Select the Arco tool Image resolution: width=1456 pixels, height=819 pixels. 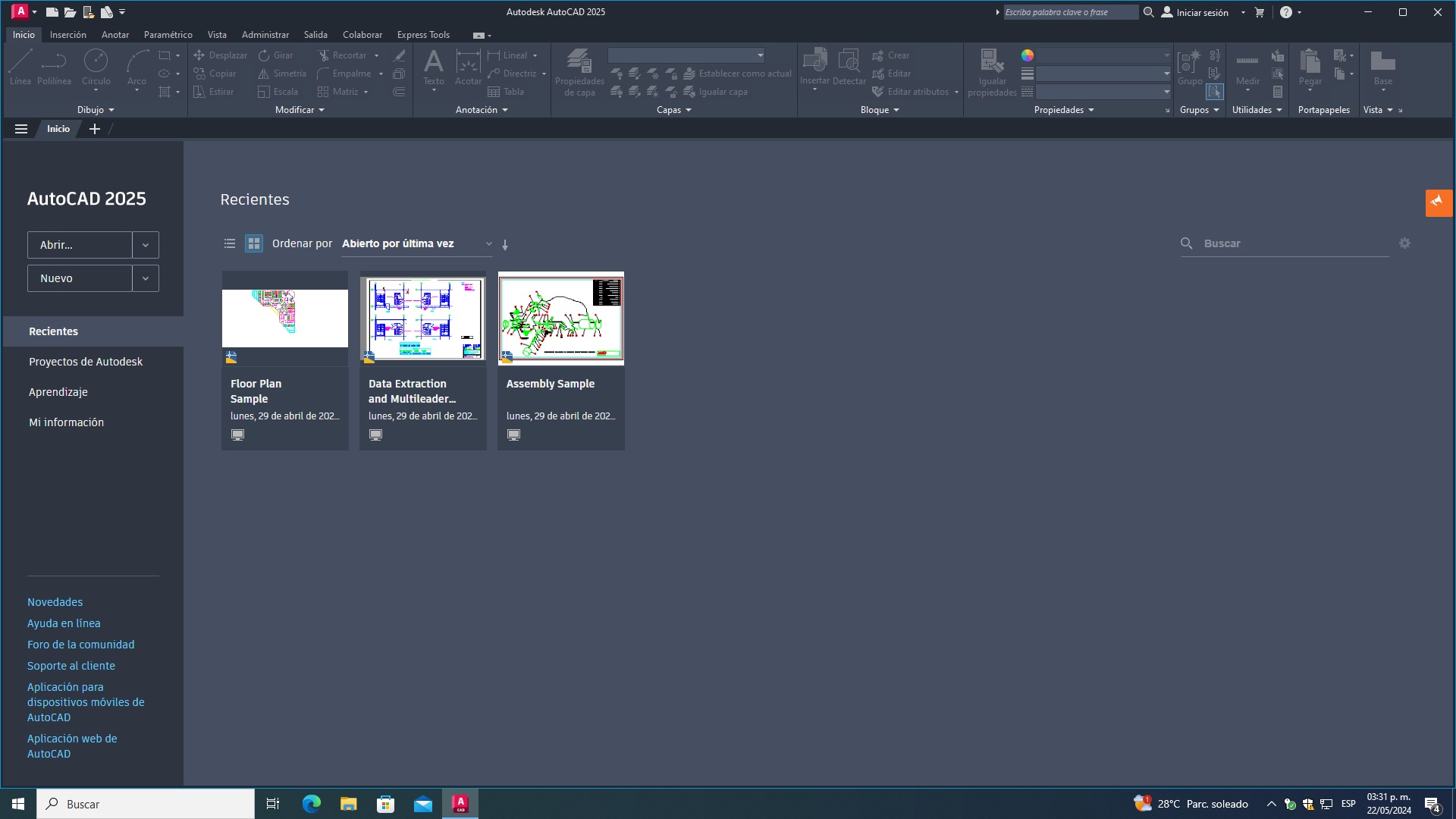136,67
